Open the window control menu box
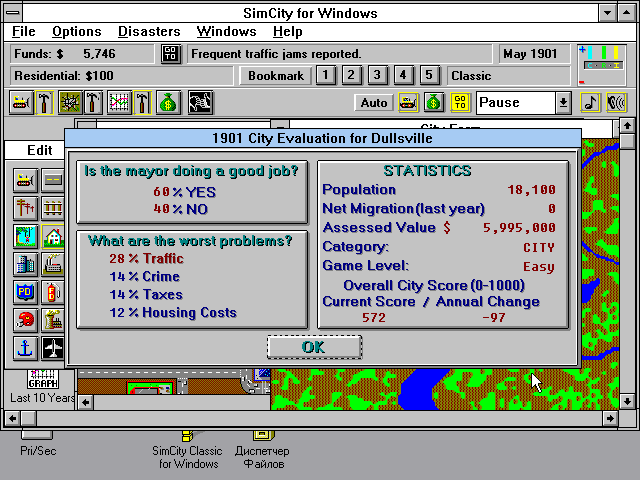 pos(13,13)
